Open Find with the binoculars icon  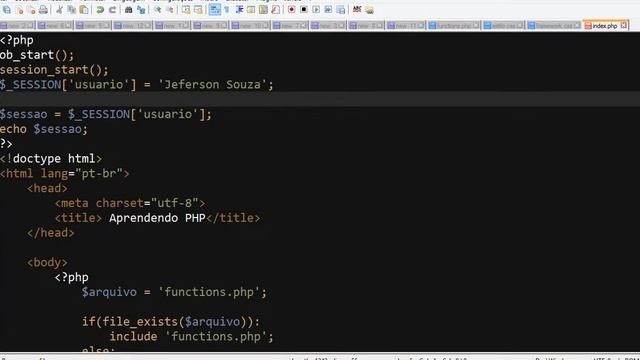(x=129, y=10)
